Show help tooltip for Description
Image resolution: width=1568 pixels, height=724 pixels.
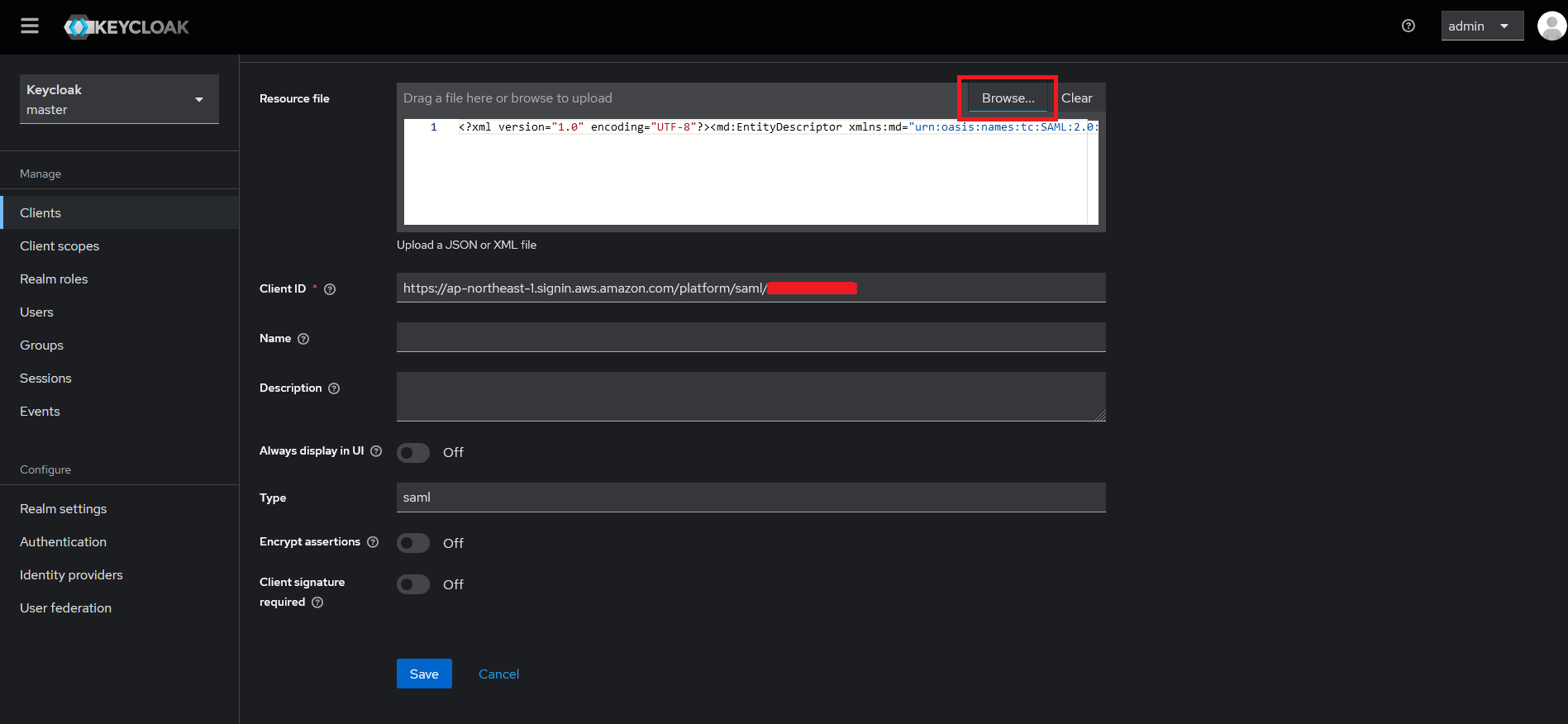[x=334, y=388]
